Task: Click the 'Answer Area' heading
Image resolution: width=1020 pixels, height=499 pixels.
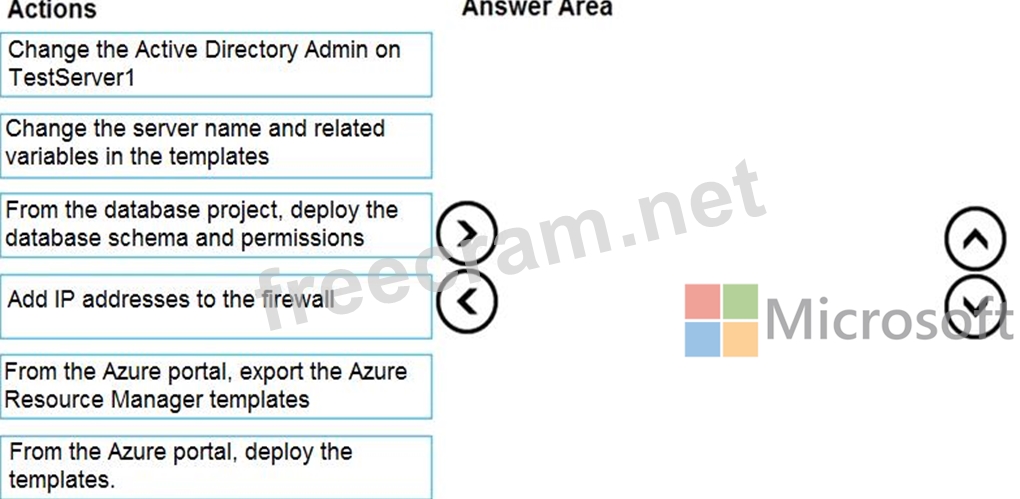Action: pyautogui.click(x=537, y=9)
